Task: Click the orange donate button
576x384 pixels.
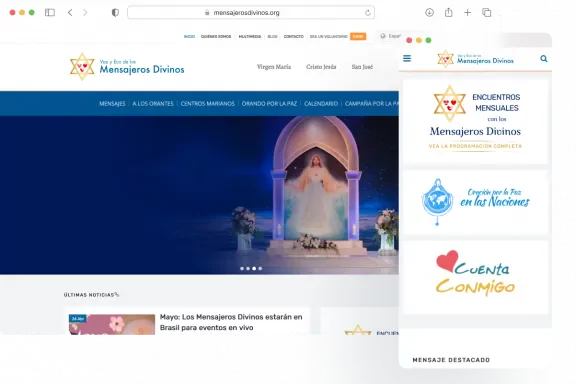Action: click(x=358, y=36)
